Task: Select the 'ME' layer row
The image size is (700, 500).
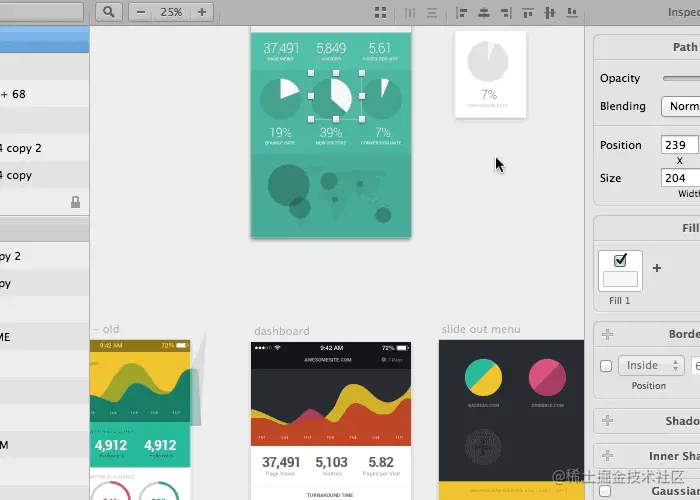Action: 45,337
